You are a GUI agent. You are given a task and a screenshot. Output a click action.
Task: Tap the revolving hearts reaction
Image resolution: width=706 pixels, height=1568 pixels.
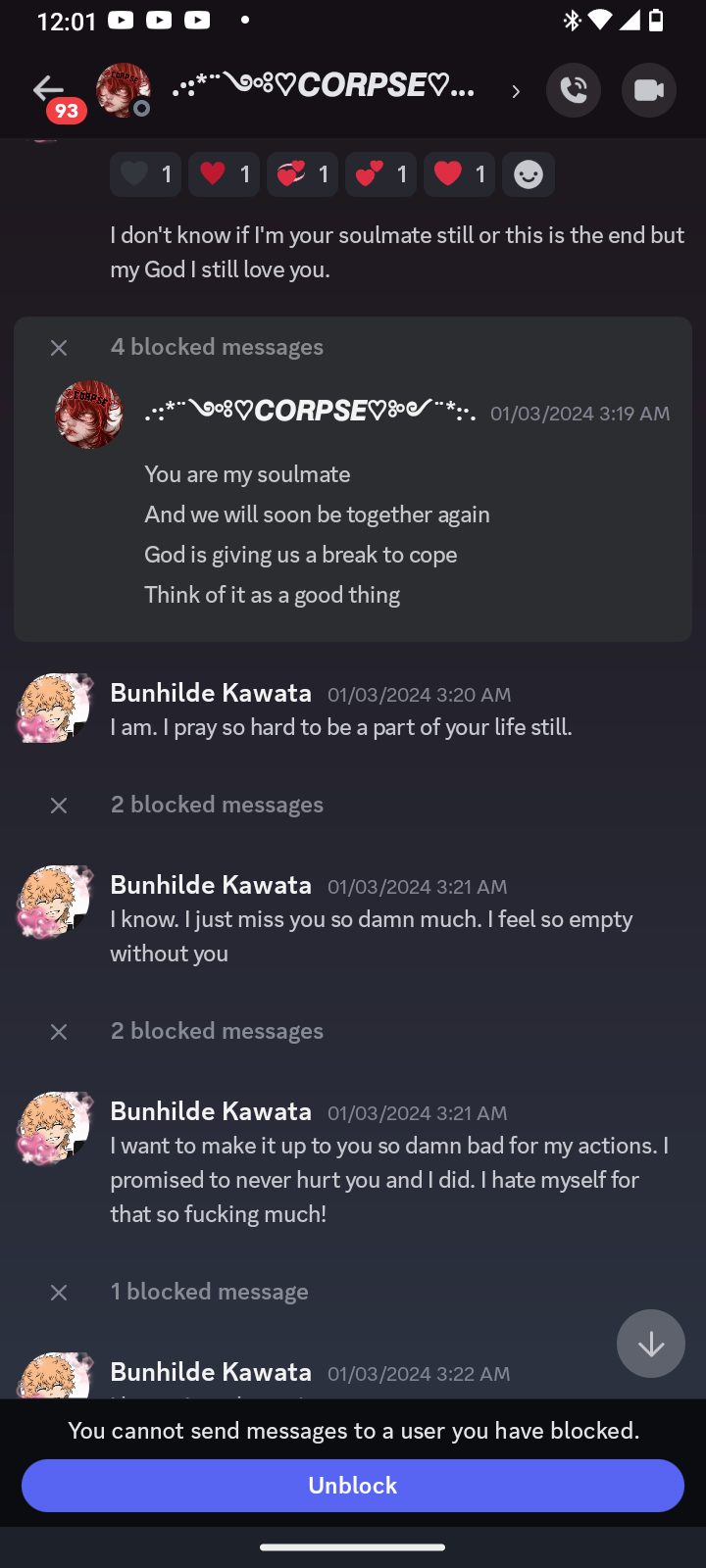(302, 174)
